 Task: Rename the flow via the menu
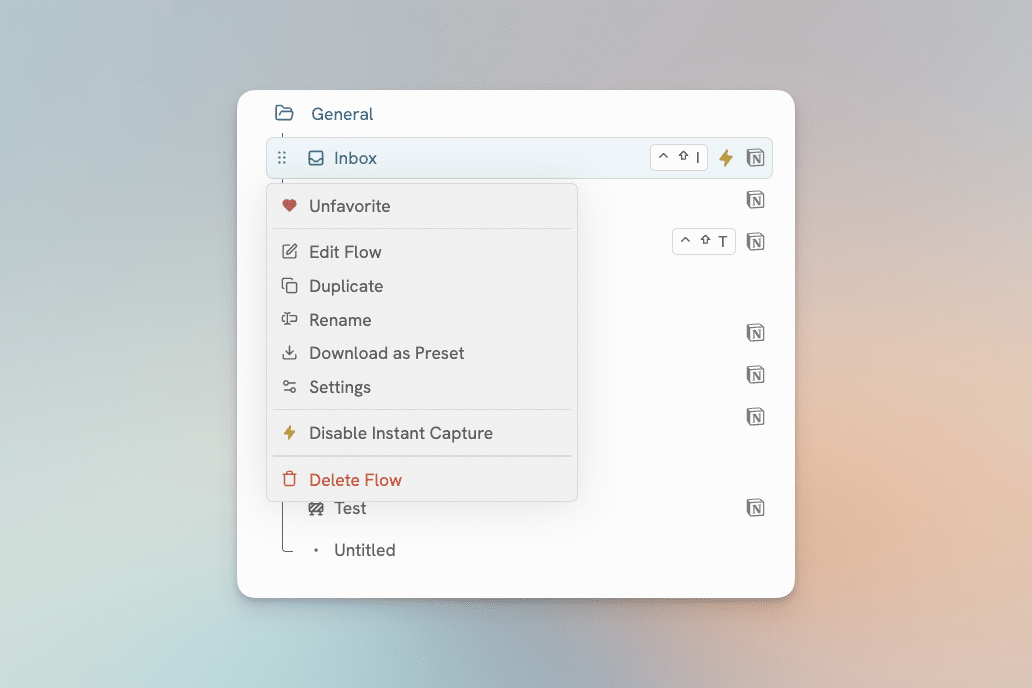point(340,320)
